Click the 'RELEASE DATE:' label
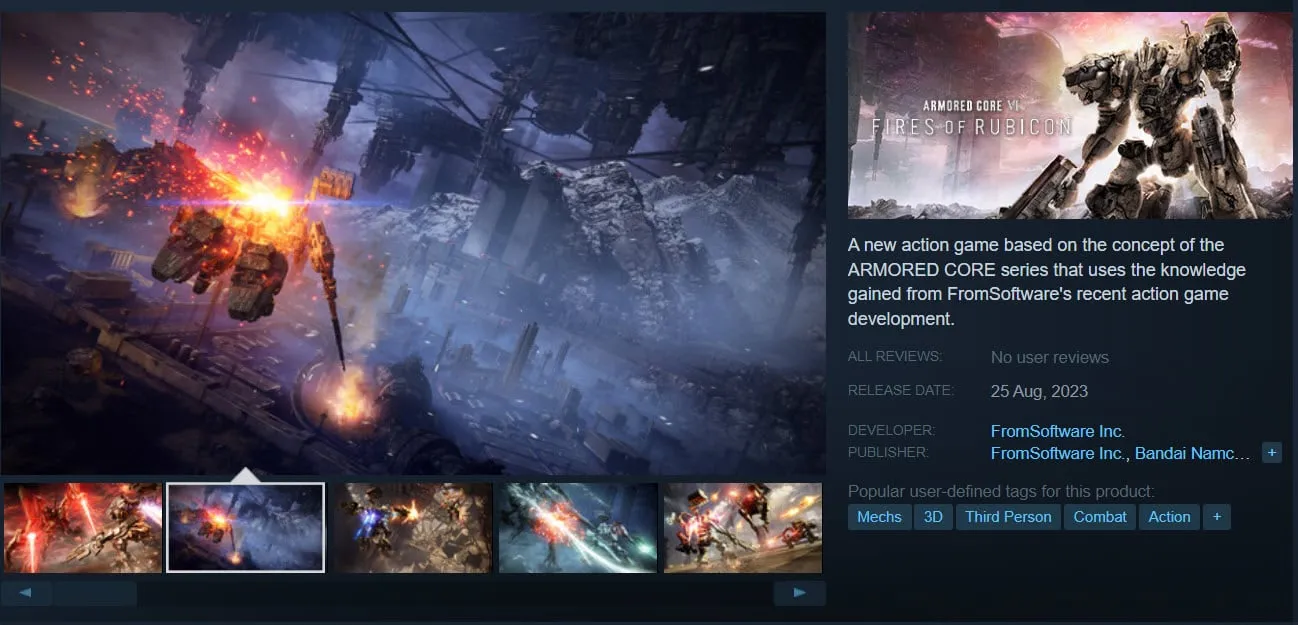Image resolution: width=1298 pixels, height=625 pixels. pos(901,390)
